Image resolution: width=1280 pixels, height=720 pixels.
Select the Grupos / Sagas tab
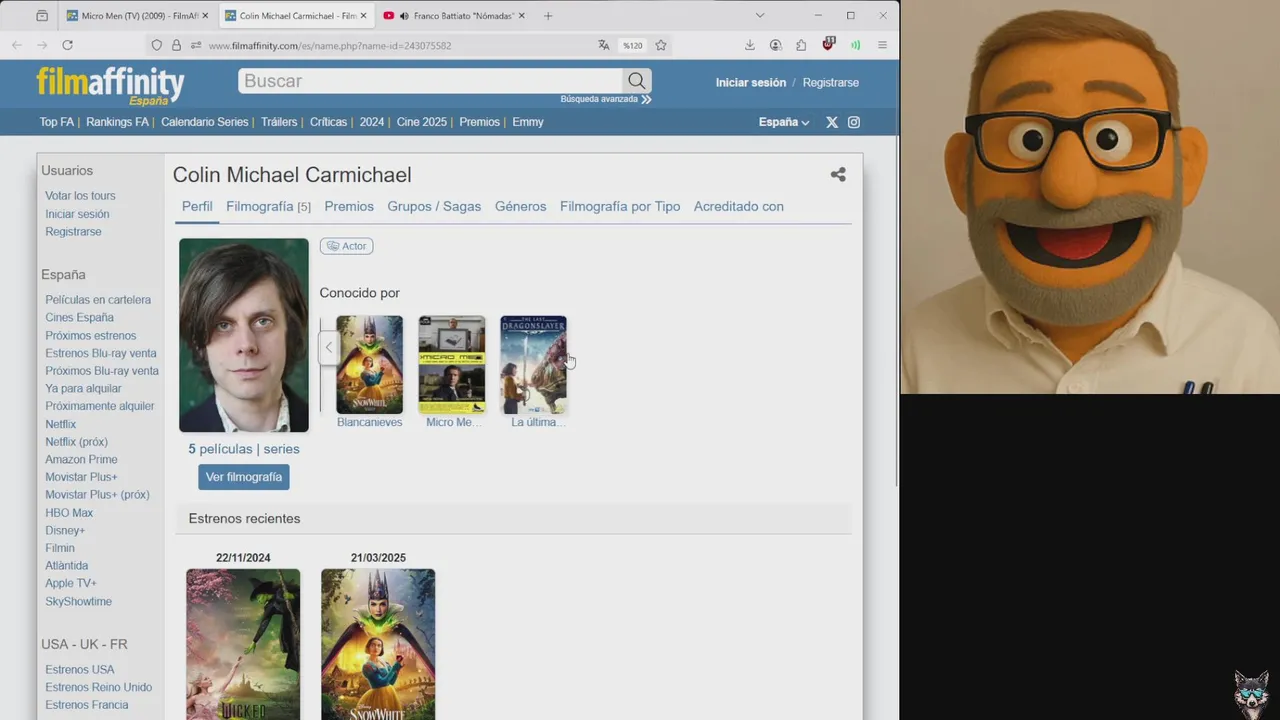434,207
